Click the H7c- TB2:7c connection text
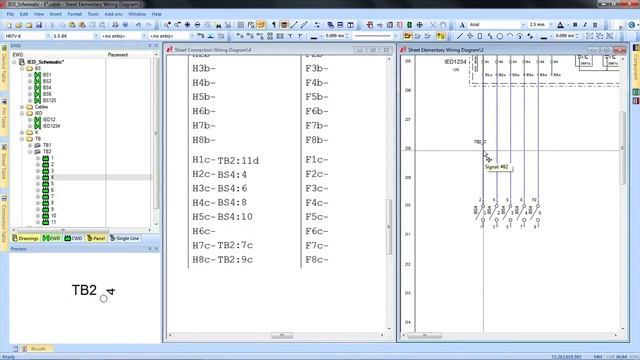Viewport: 640px width, 360px height. point(222,245)
